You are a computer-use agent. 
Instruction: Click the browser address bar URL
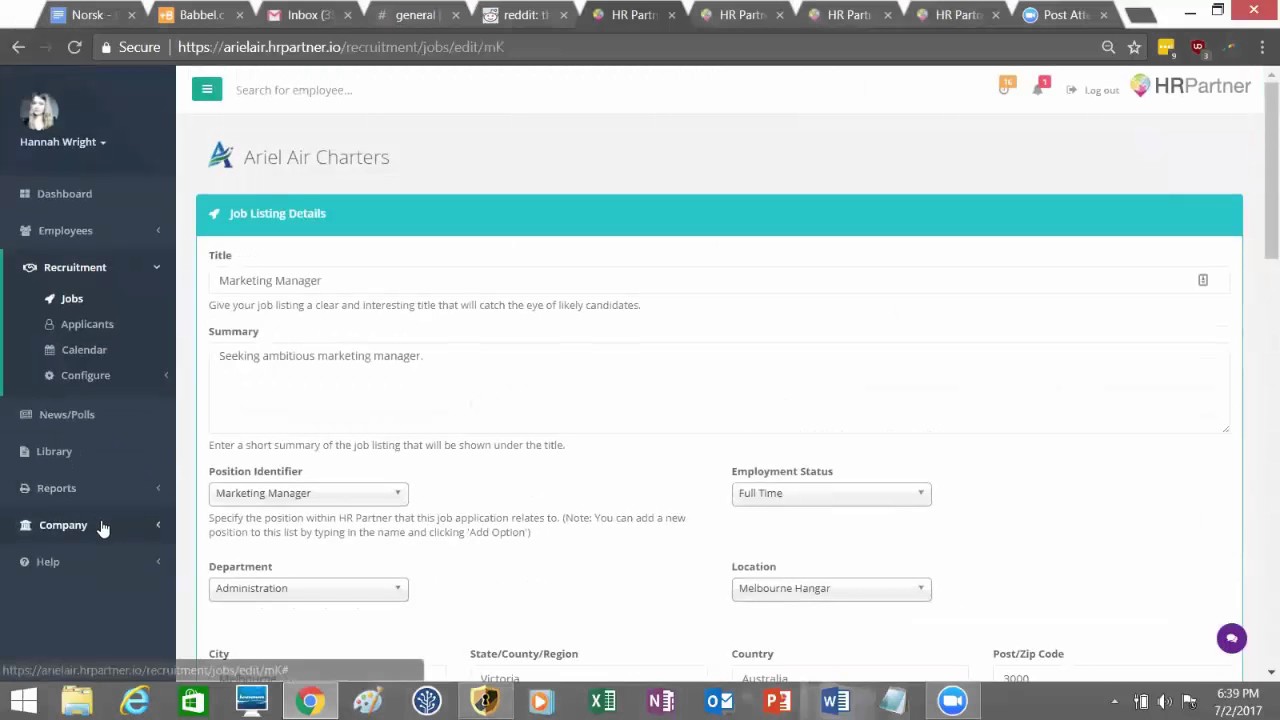(340, 47)
